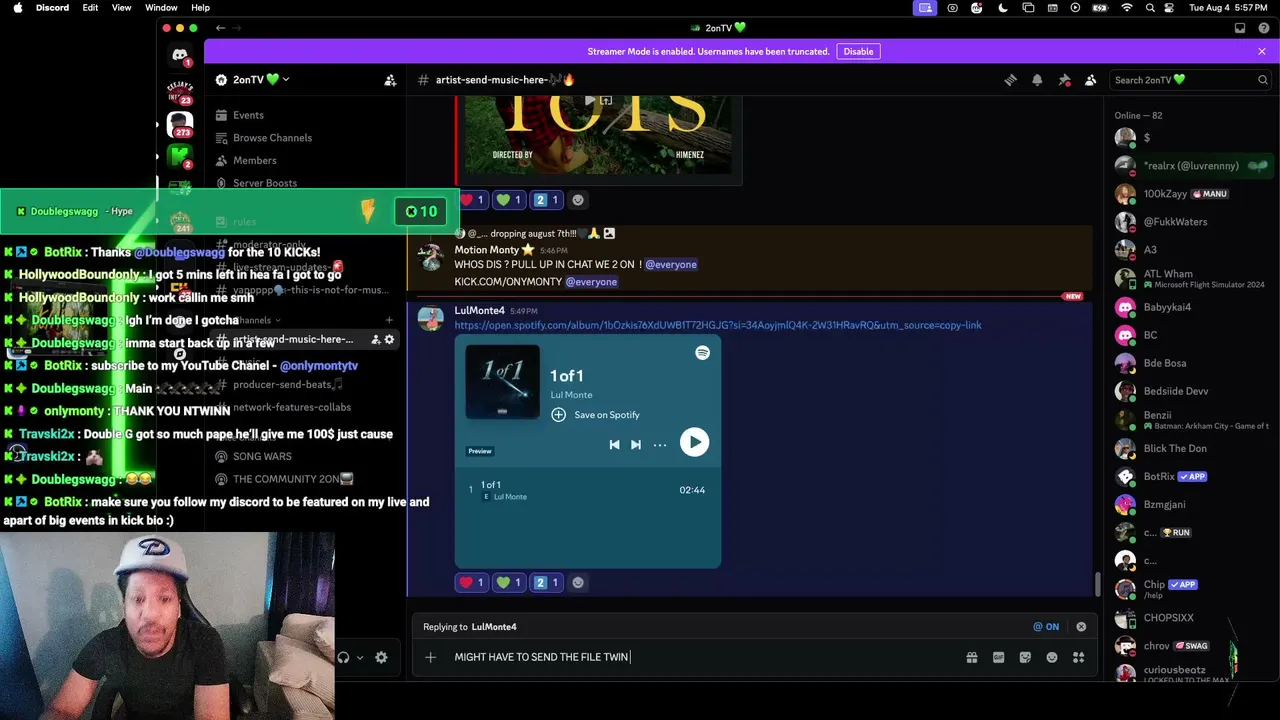Open Events in the sidebar

point(248,115)
